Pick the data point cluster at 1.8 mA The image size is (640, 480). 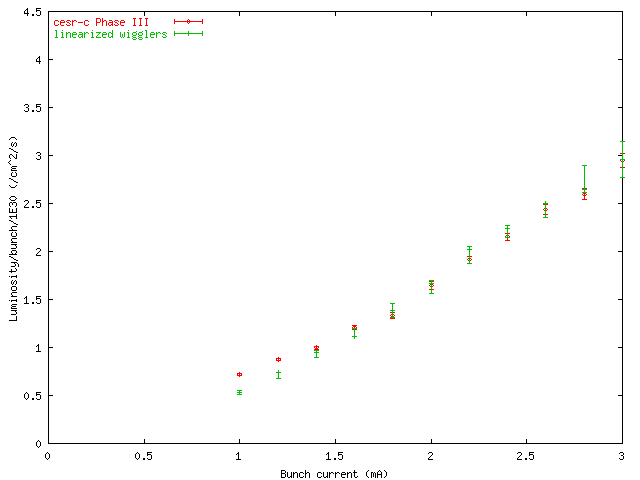393,311
